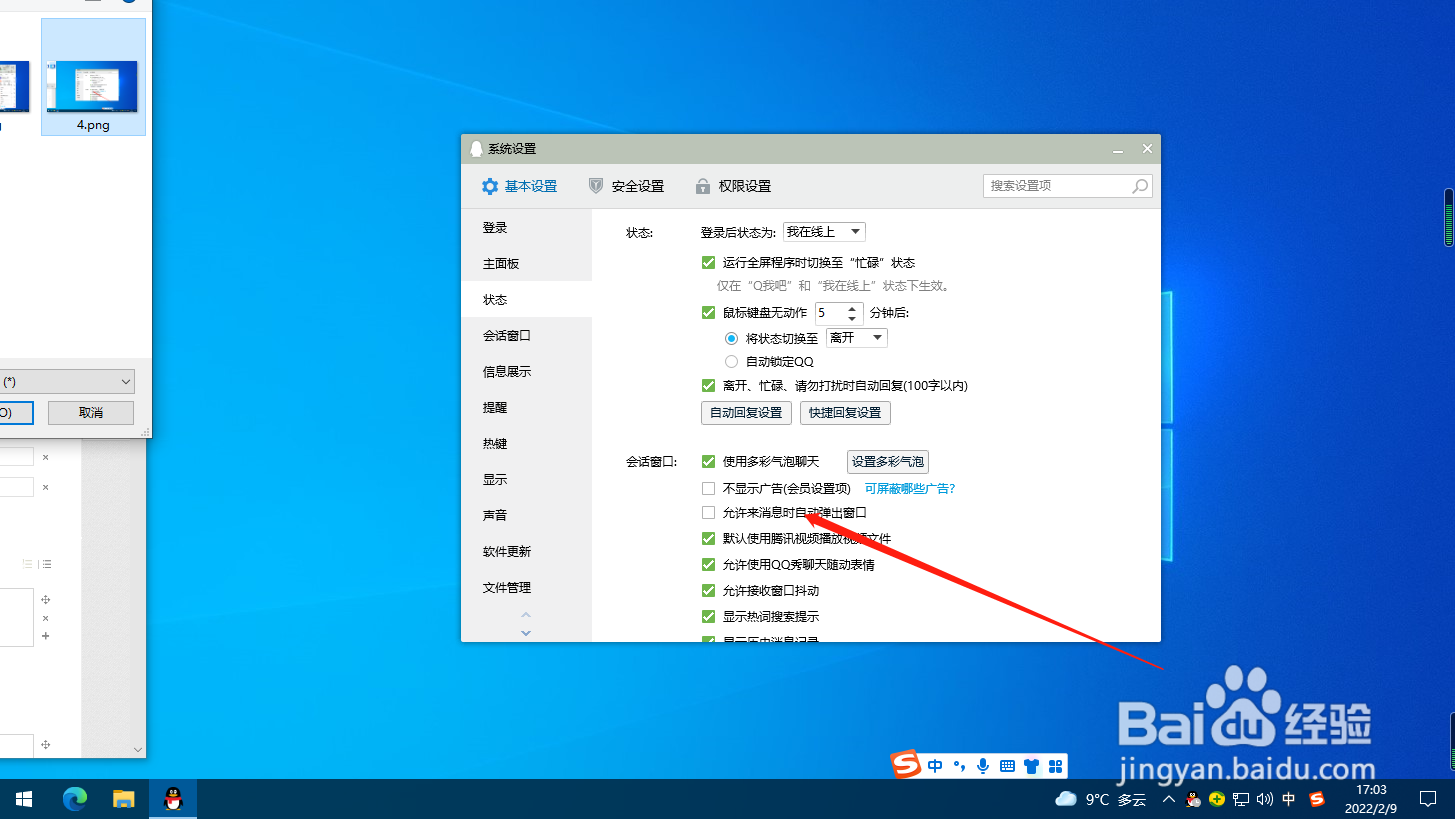Click the 自动回复设置 button

[746, 413]
